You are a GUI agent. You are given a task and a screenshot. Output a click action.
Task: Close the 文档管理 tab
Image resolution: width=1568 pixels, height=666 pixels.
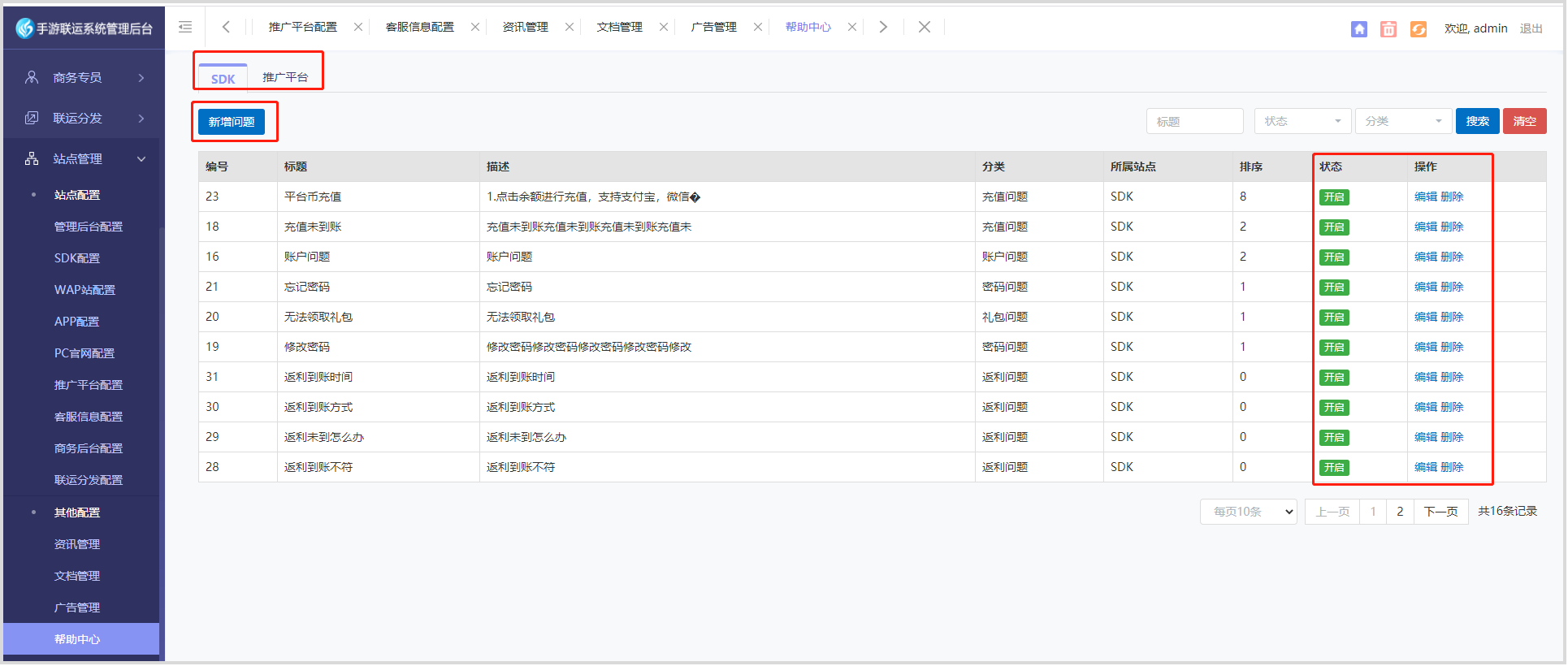664,27
